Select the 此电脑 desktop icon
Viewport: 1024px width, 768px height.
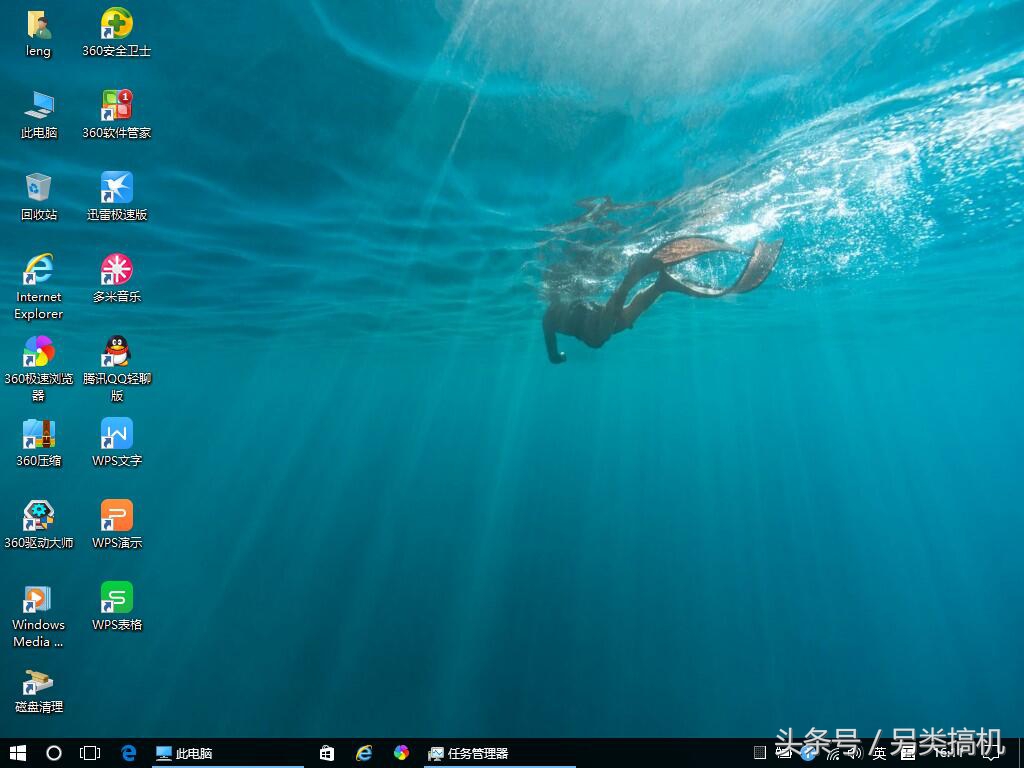(38, 106)
